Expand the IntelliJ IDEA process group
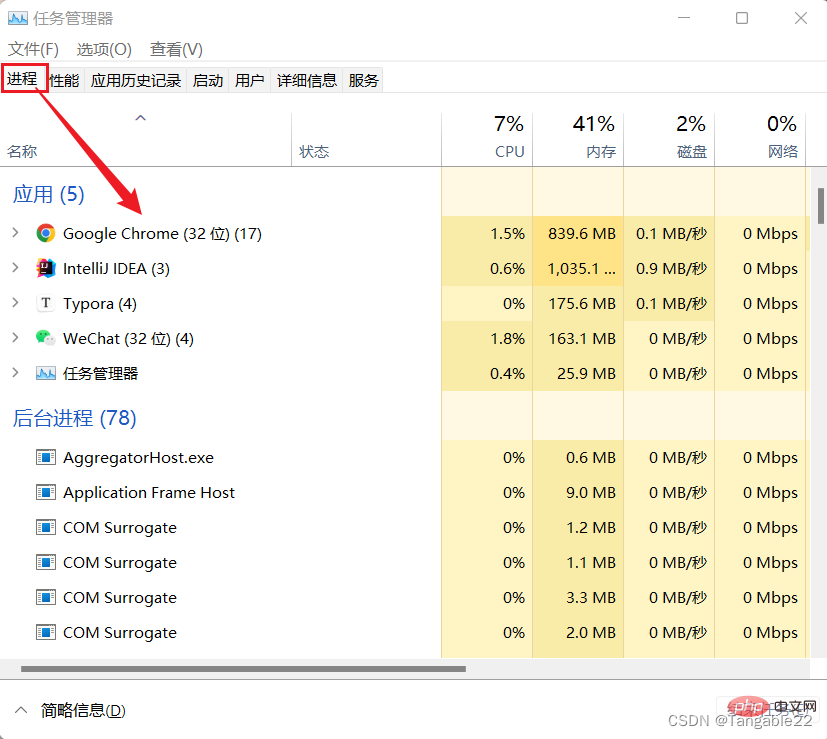Image resolution: width=827 pixels, height=739 pixels. [x=15, y=268]
